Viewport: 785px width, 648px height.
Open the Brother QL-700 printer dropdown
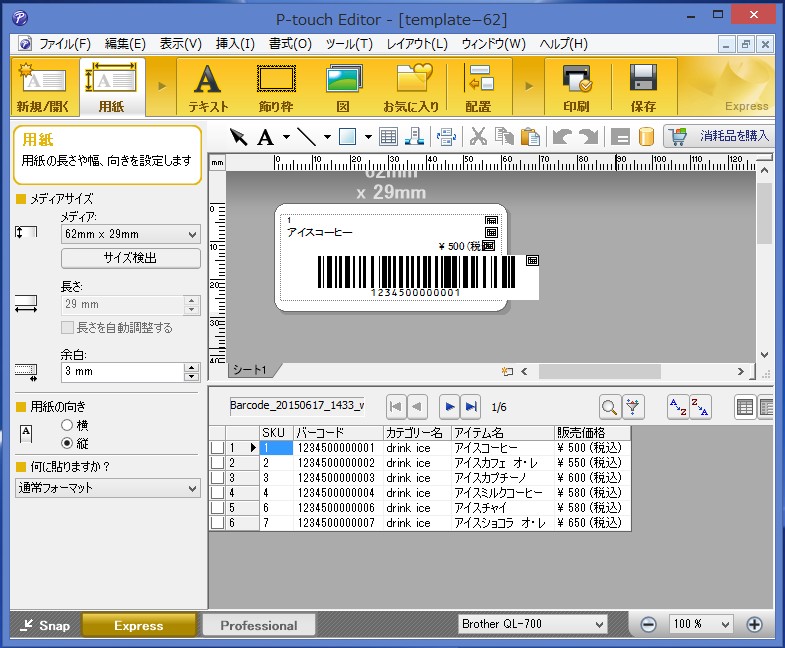point(533,624)
